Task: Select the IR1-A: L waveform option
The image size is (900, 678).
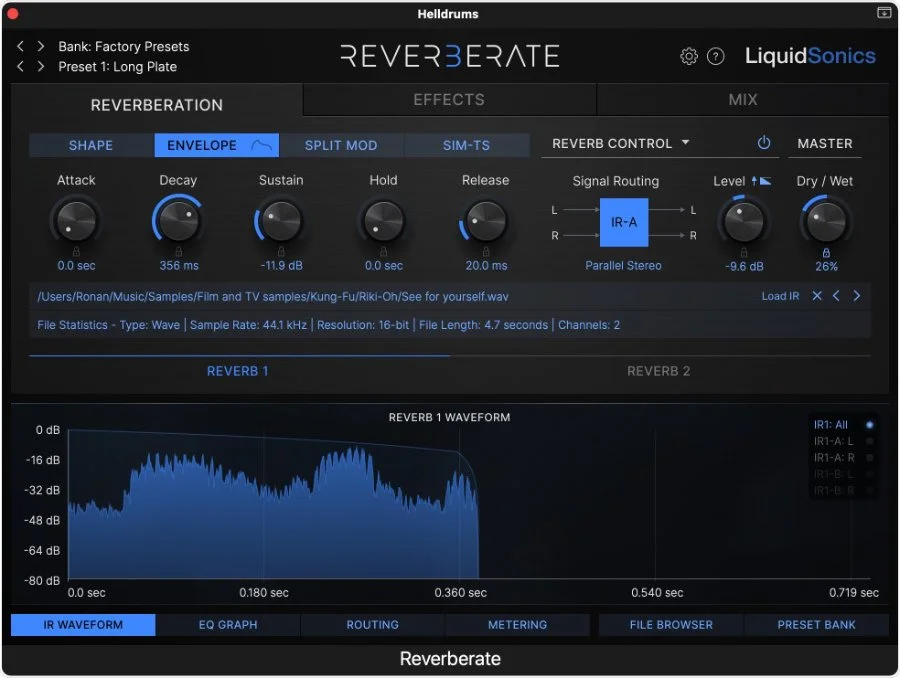Action: 843,441
